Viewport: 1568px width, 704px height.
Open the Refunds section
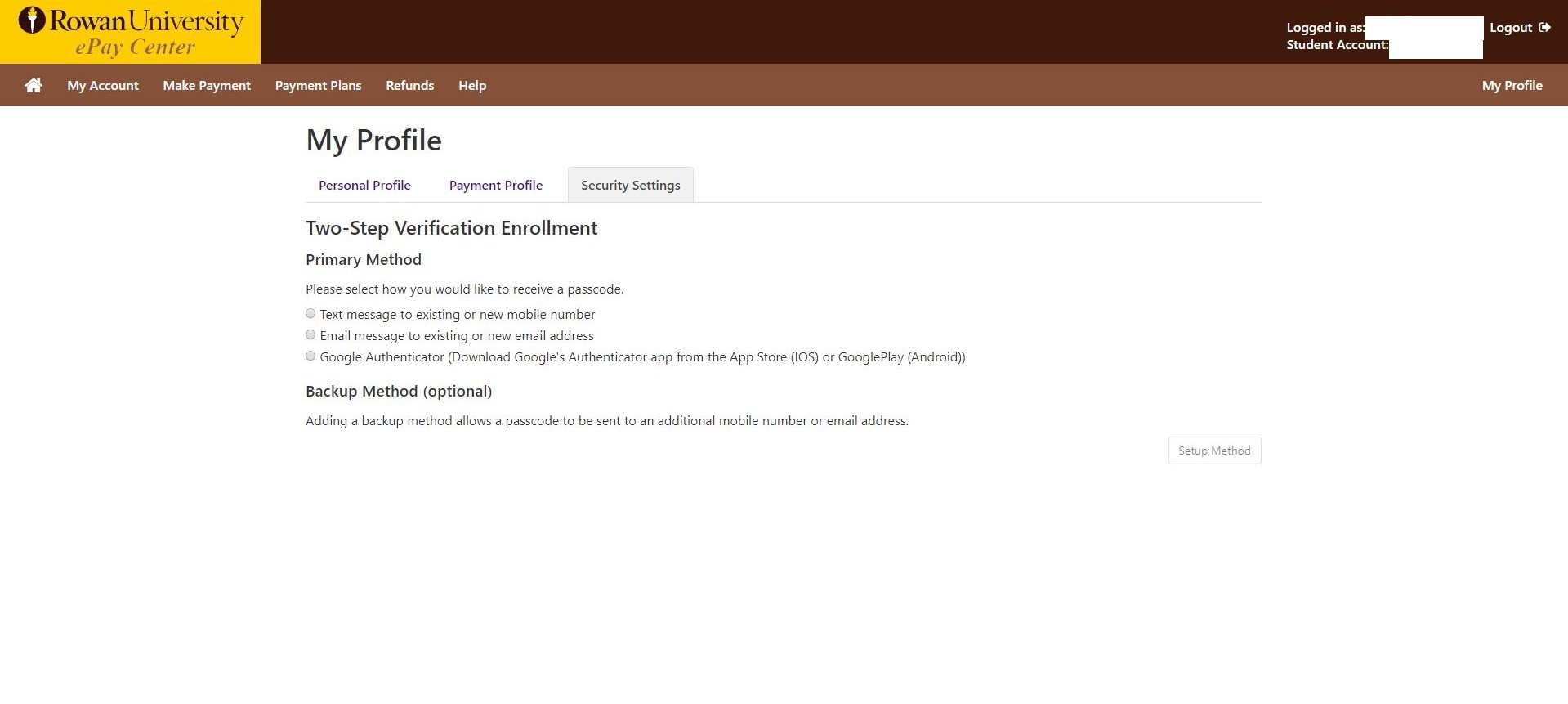pyautogui.click(x=409, y=85)
